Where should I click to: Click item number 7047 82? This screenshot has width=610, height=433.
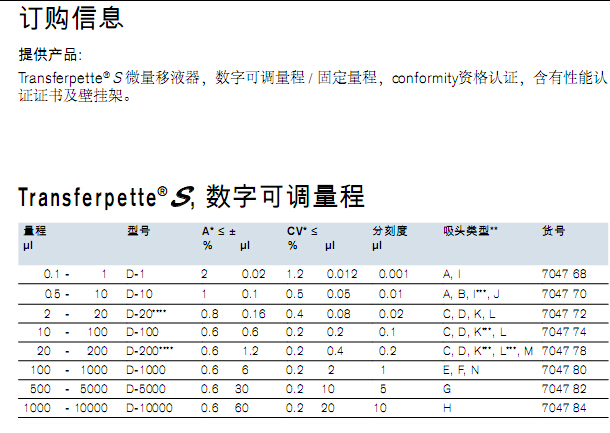564,389
